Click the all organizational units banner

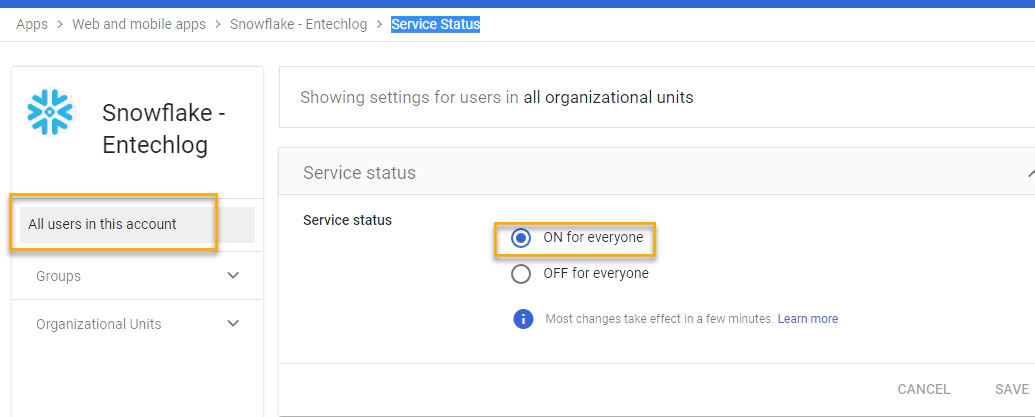(657, 98)
